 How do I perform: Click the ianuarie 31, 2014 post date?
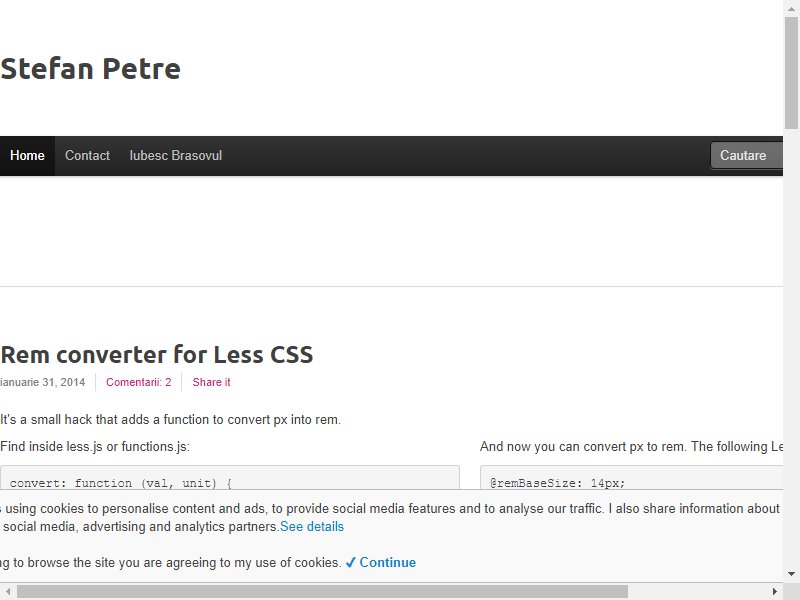(x=42, y=382)
